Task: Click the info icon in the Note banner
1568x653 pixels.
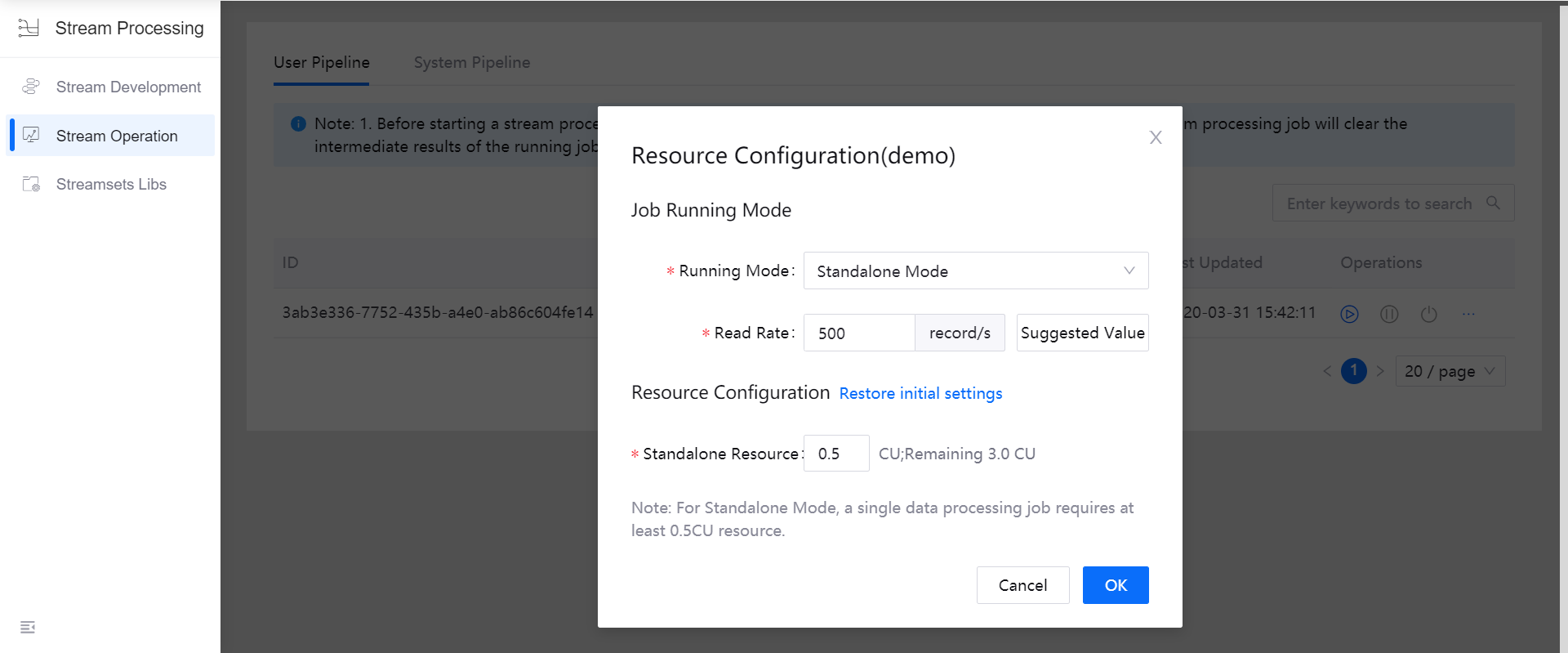Action: pos(298,124)
